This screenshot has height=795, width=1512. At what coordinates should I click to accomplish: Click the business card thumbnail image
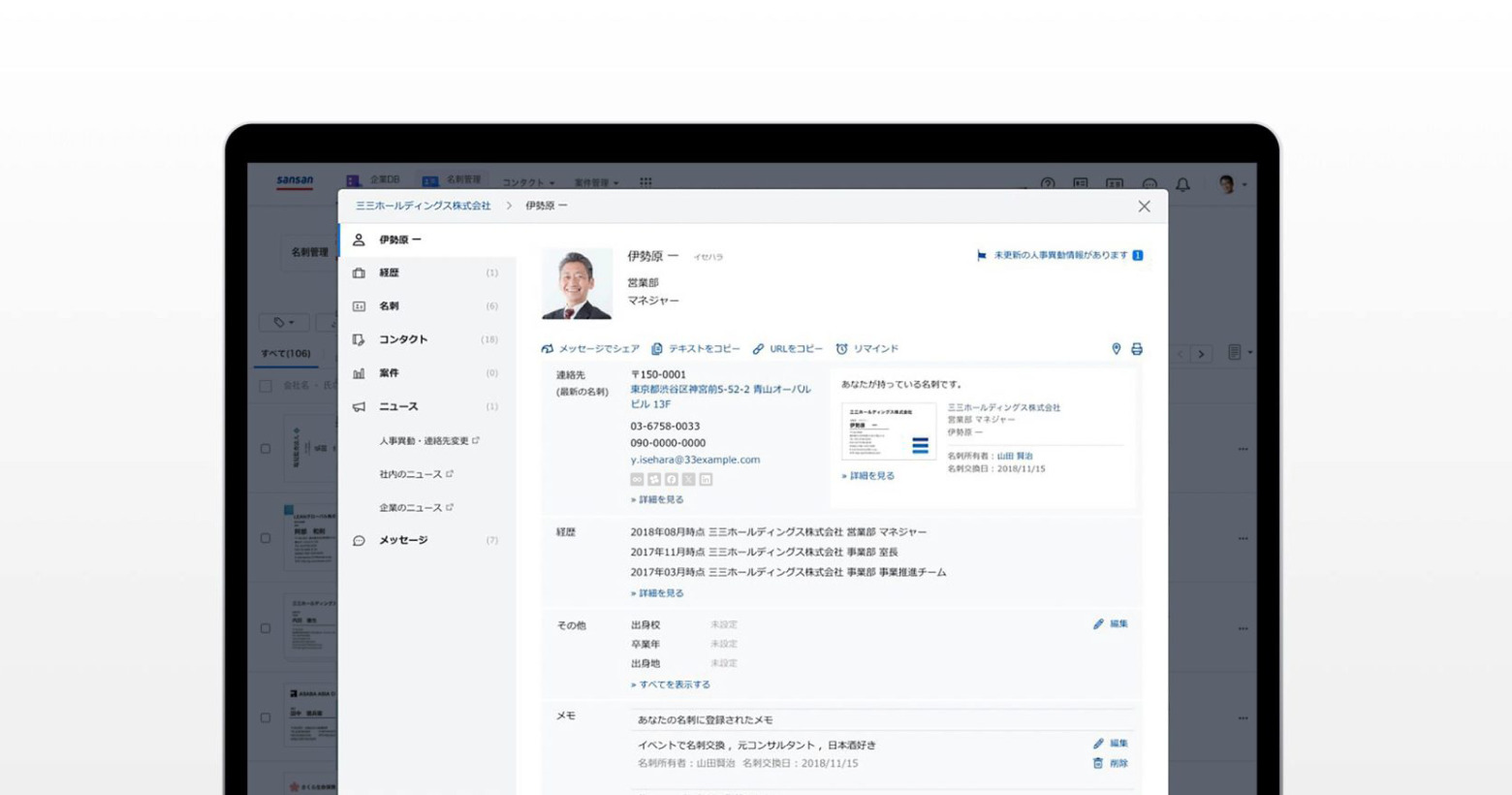888,431
